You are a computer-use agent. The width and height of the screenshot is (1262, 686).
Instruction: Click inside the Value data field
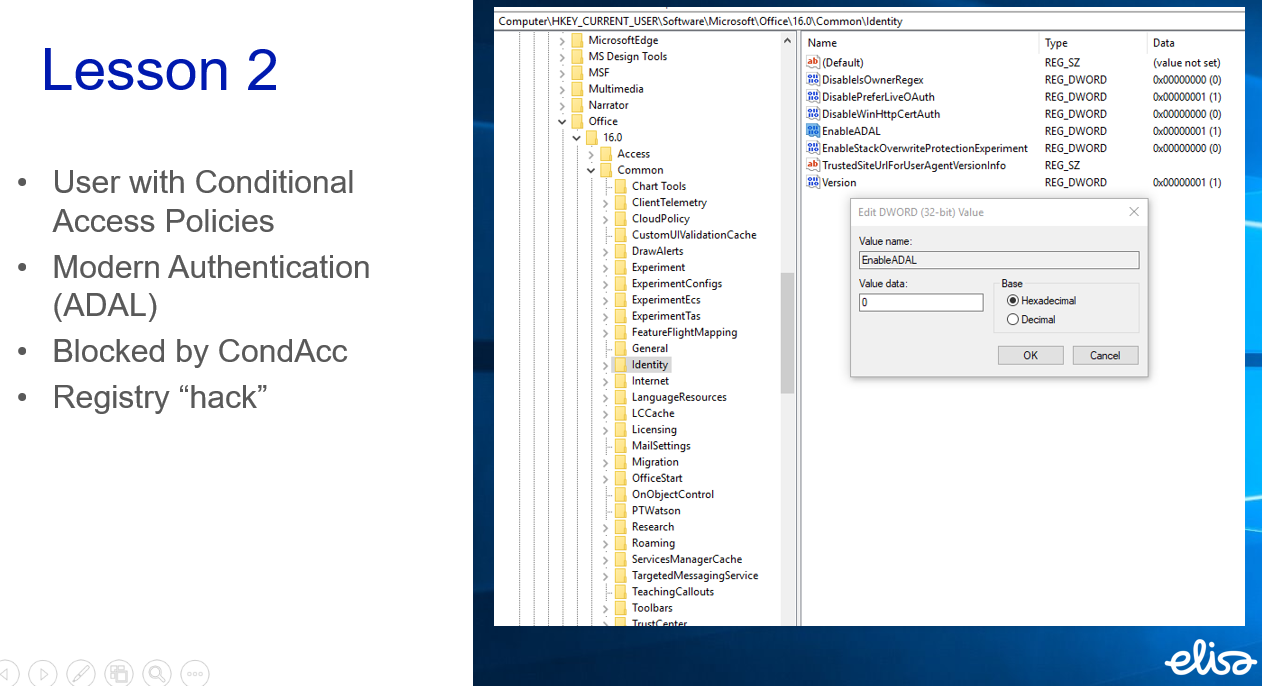pyautogui.click(x=920, y=301)
